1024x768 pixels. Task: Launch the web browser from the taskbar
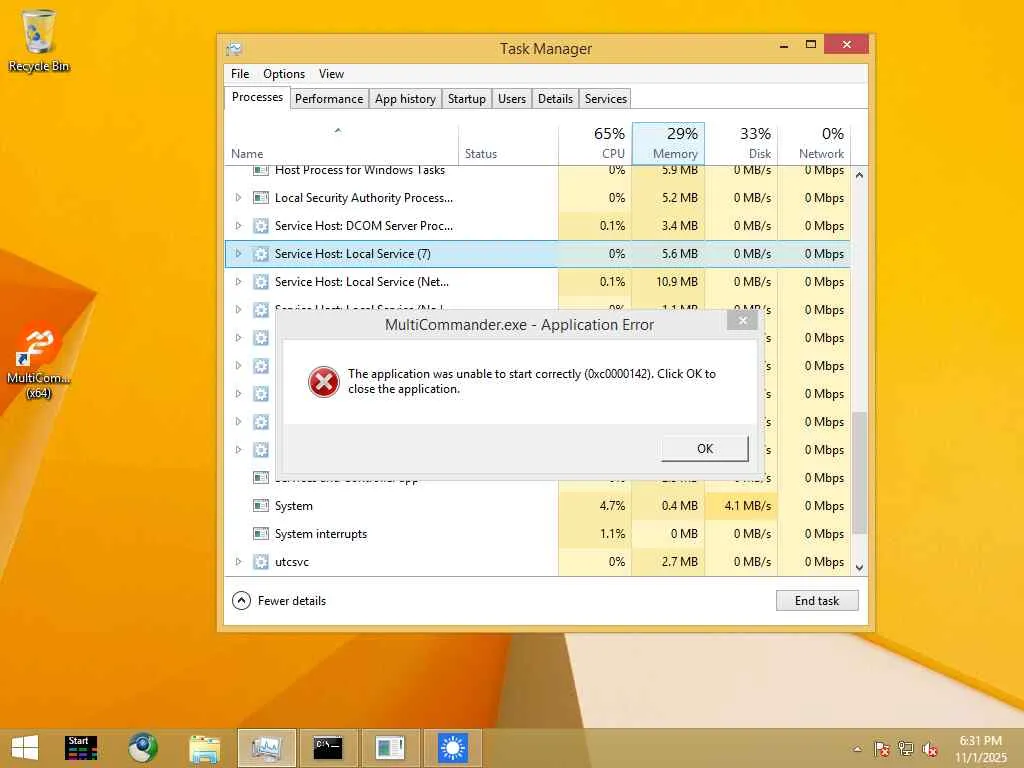pyautogui.click(x=142, y=748)
